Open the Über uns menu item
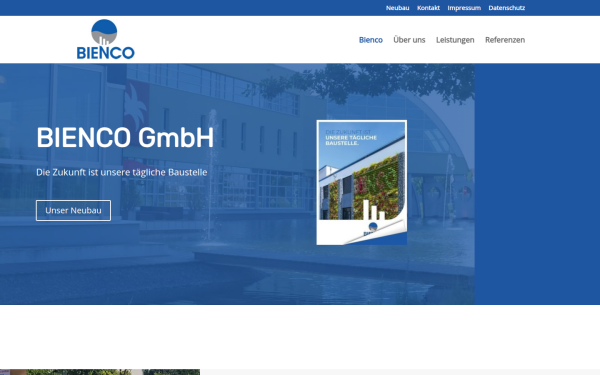This screenshot has width=600, height=375. [x=409, y=40]
